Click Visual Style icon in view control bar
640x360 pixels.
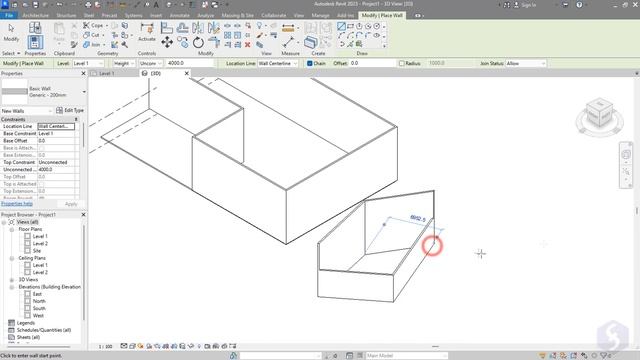coord(132,346)
